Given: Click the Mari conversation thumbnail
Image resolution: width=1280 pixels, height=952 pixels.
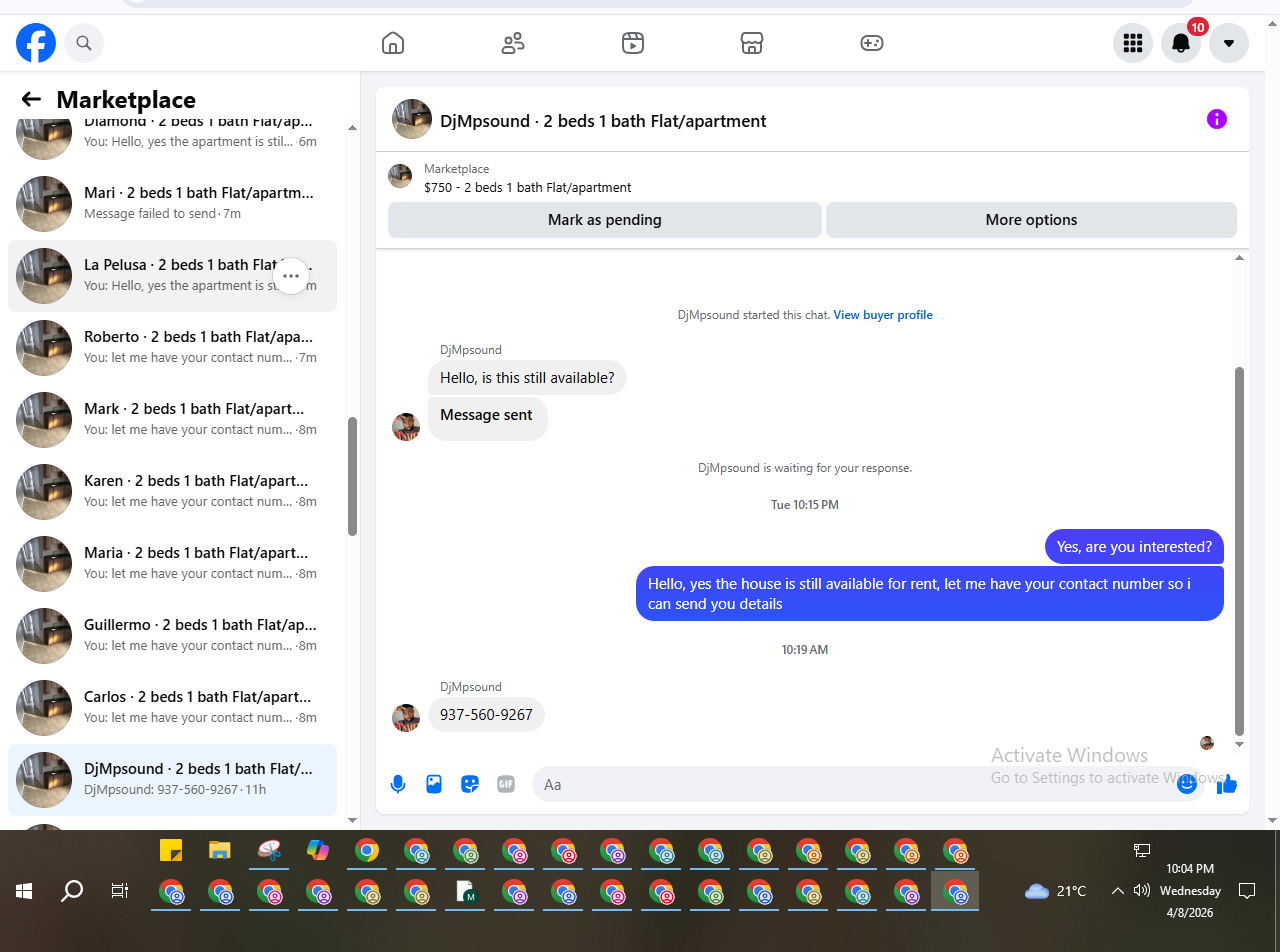Looking at the screenshot, I should [x=44, y=204].
